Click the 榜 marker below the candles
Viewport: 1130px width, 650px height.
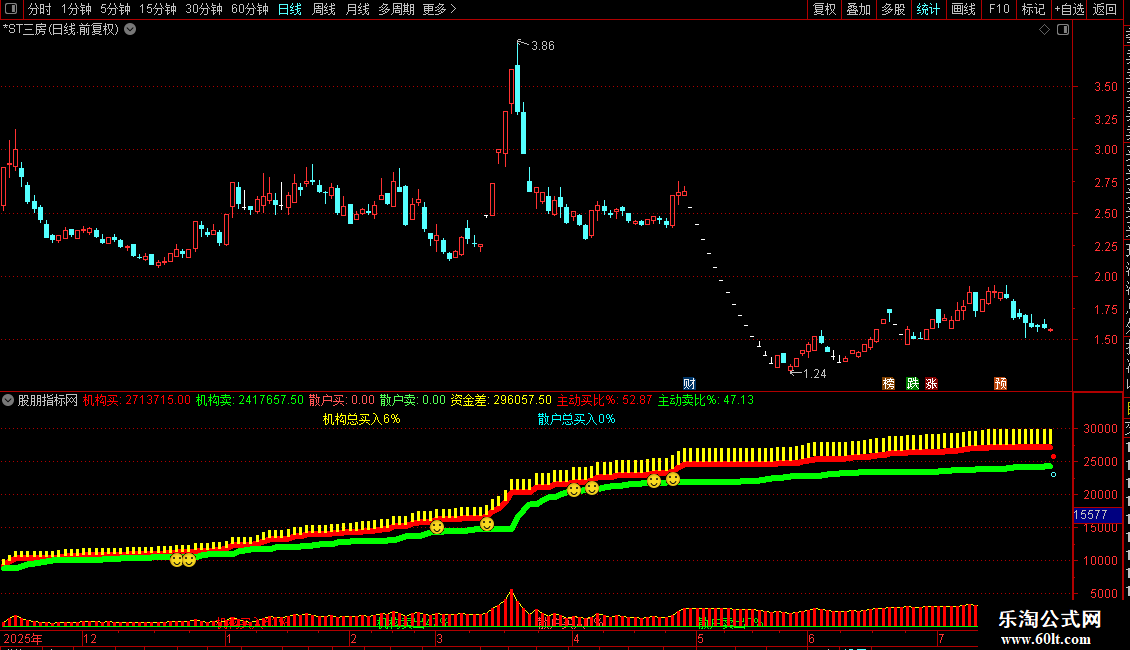coord(889,383)
